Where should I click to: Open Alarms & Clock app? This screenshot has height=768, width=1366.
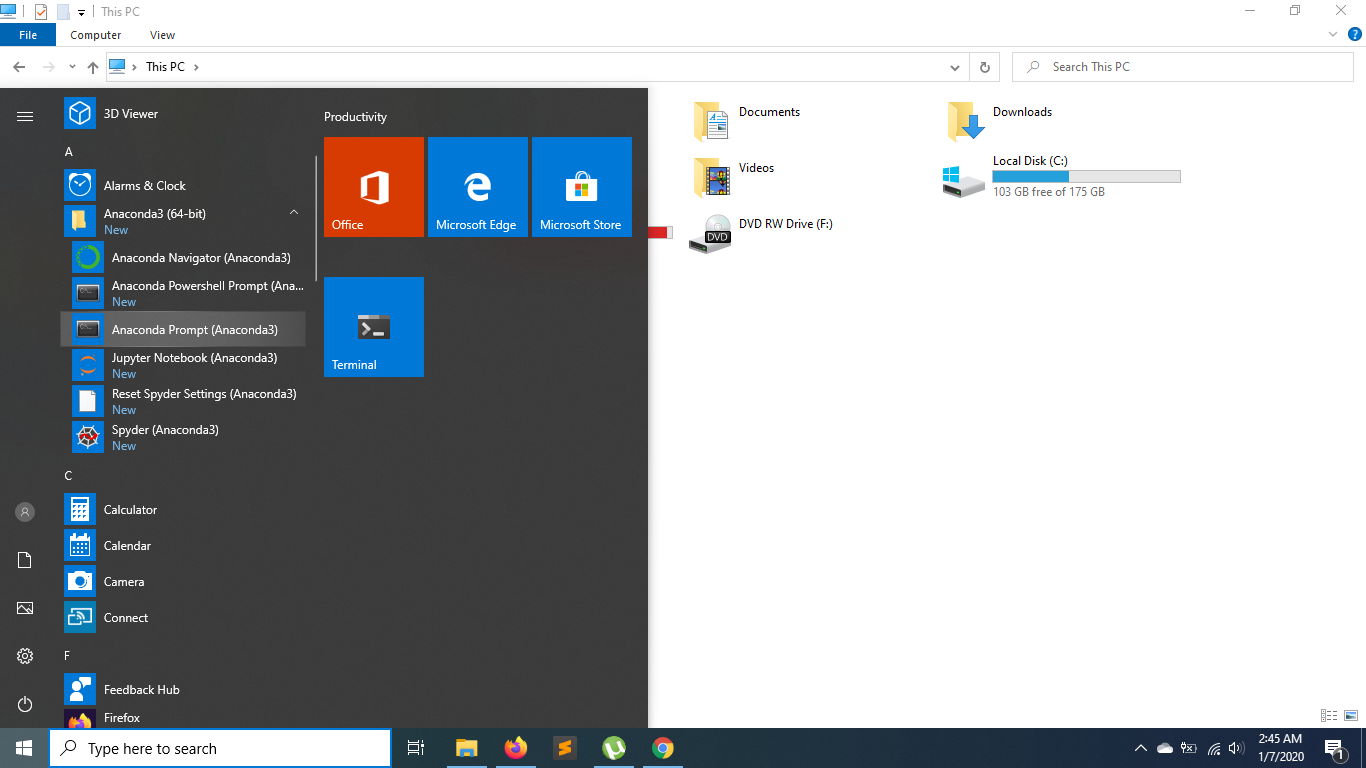185,185
